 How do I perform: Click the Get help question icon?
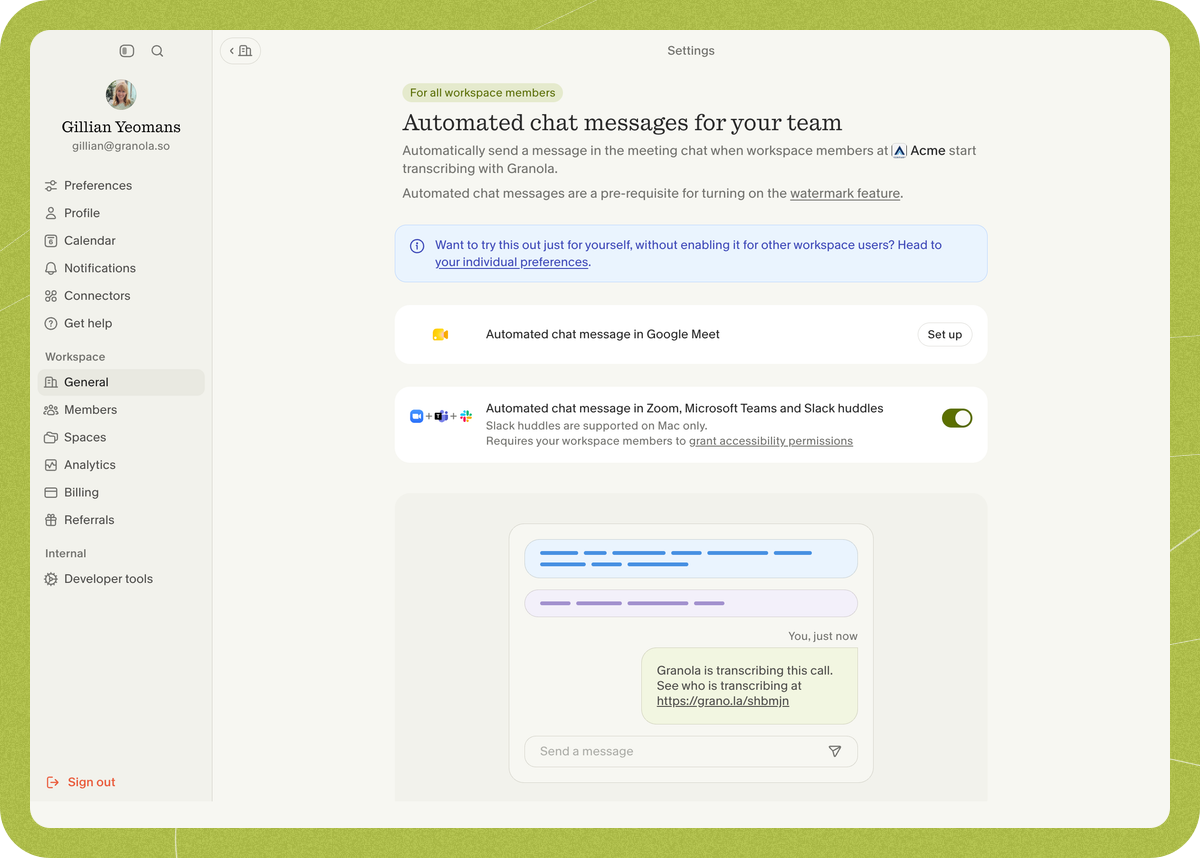pos(51,324)
